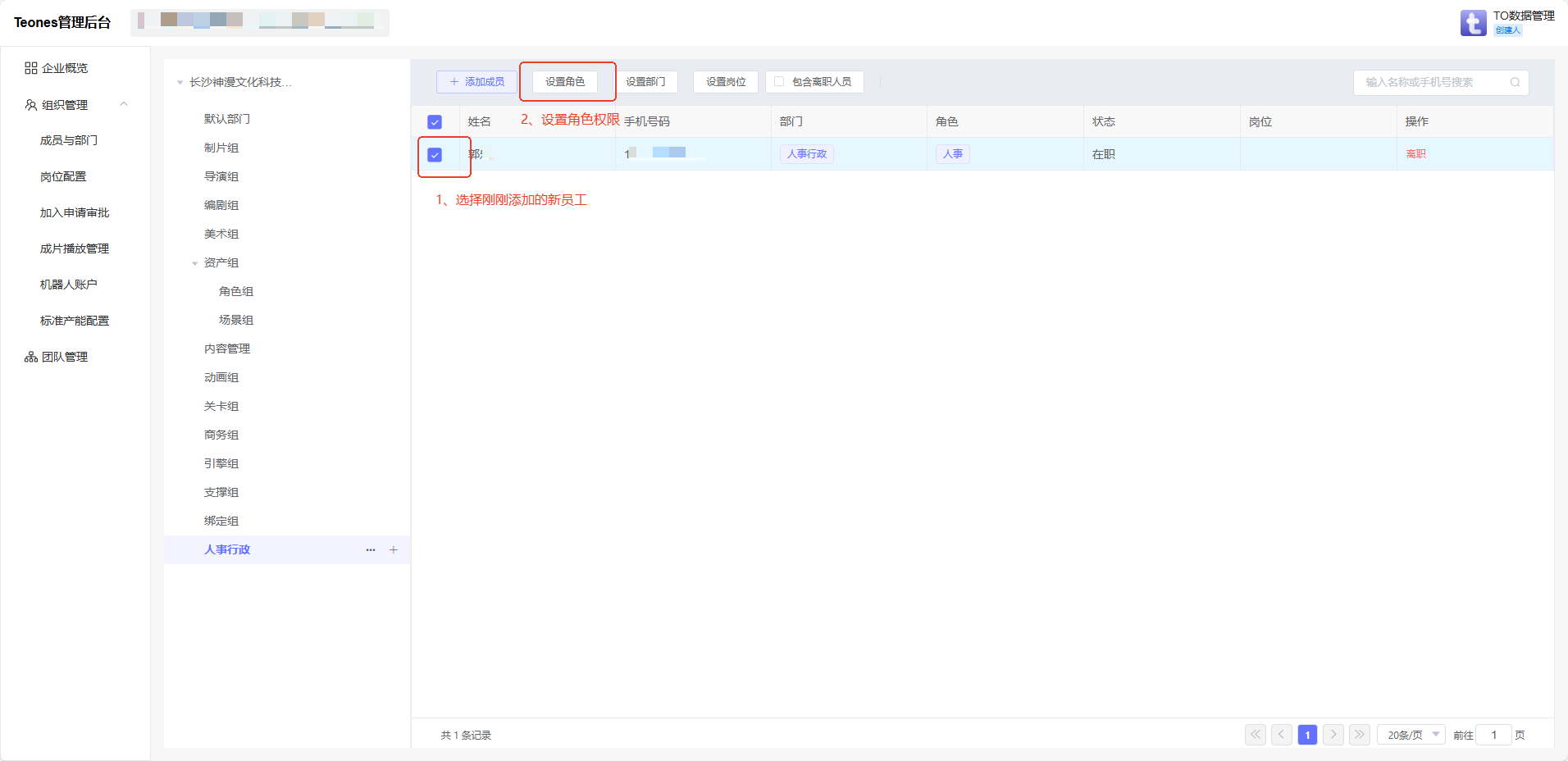Click the plus icon beside 人事行政
Image resolution: width=1568 pixels, height=761 pixels.
[x=394, y=550]
